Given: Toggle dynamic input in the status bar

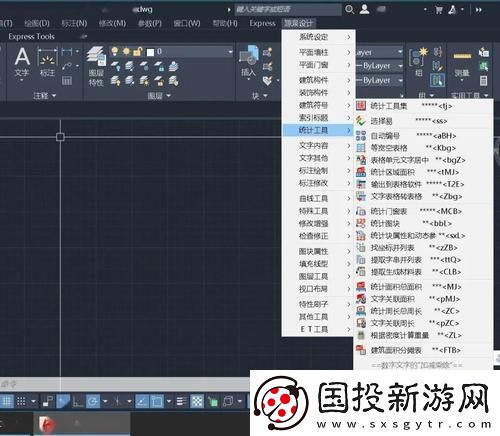Looking at the screenshot, I should coord(63,401).
